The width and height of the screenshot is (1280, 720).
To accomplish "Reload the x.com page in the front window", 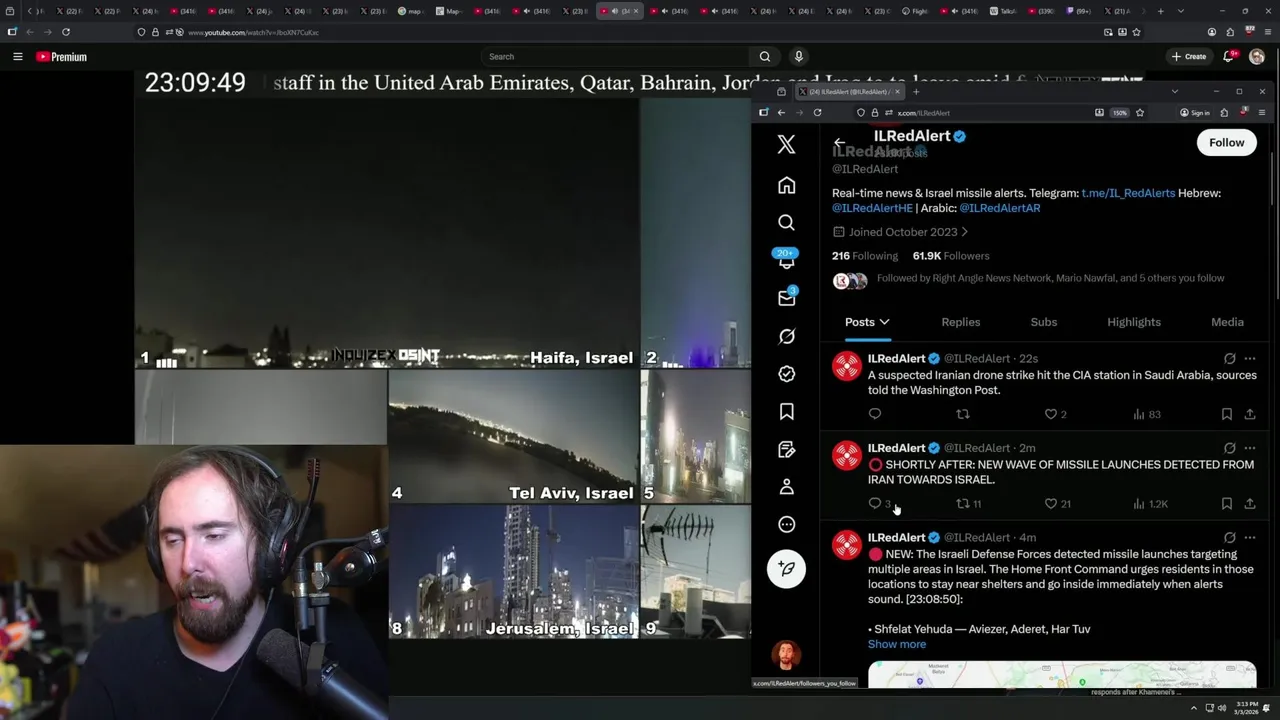I will click(817, 113).
